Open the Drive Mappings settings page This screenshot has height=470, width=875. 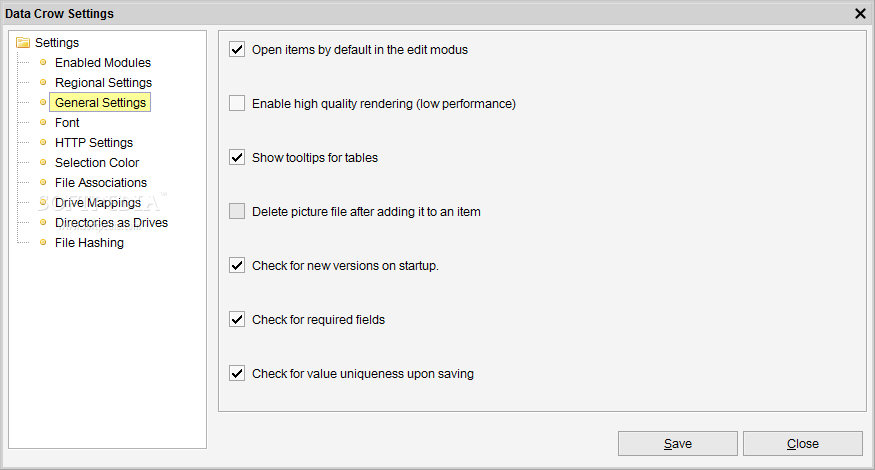tap(98, 203)
